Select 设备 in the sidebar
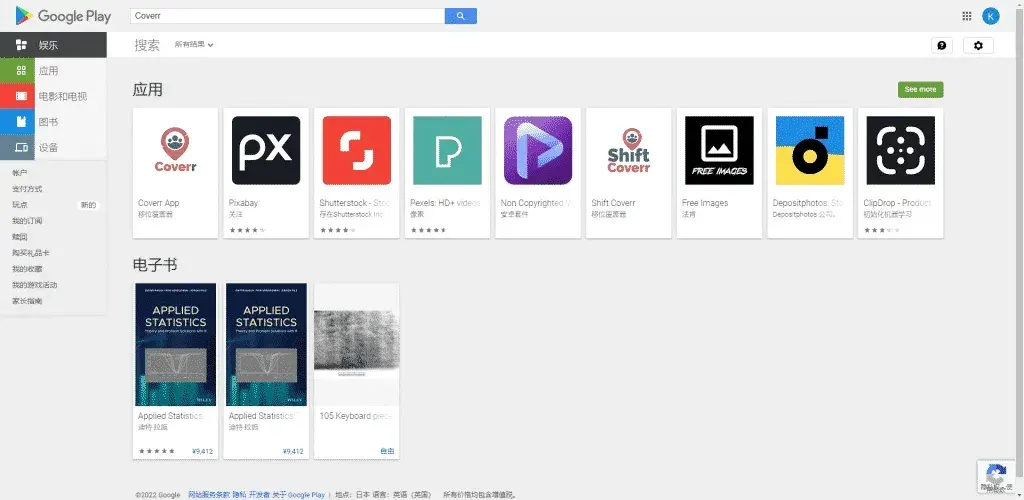1024x500 pixels. pyautogui.click(x=48, y=148)
